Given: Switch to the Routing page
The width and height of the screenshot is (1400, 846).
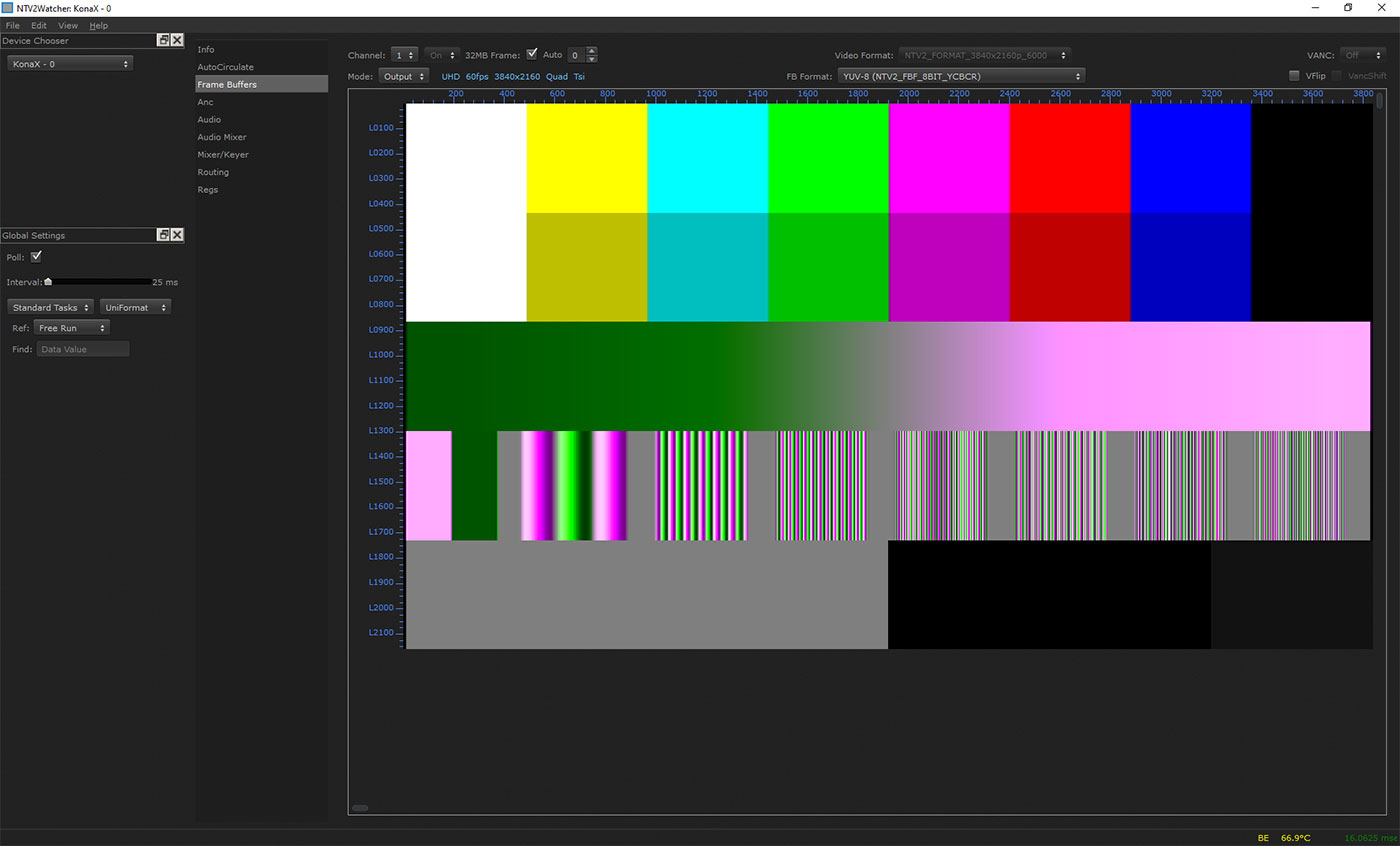Looking at the screenshot, I should click(x=213, y=172).
